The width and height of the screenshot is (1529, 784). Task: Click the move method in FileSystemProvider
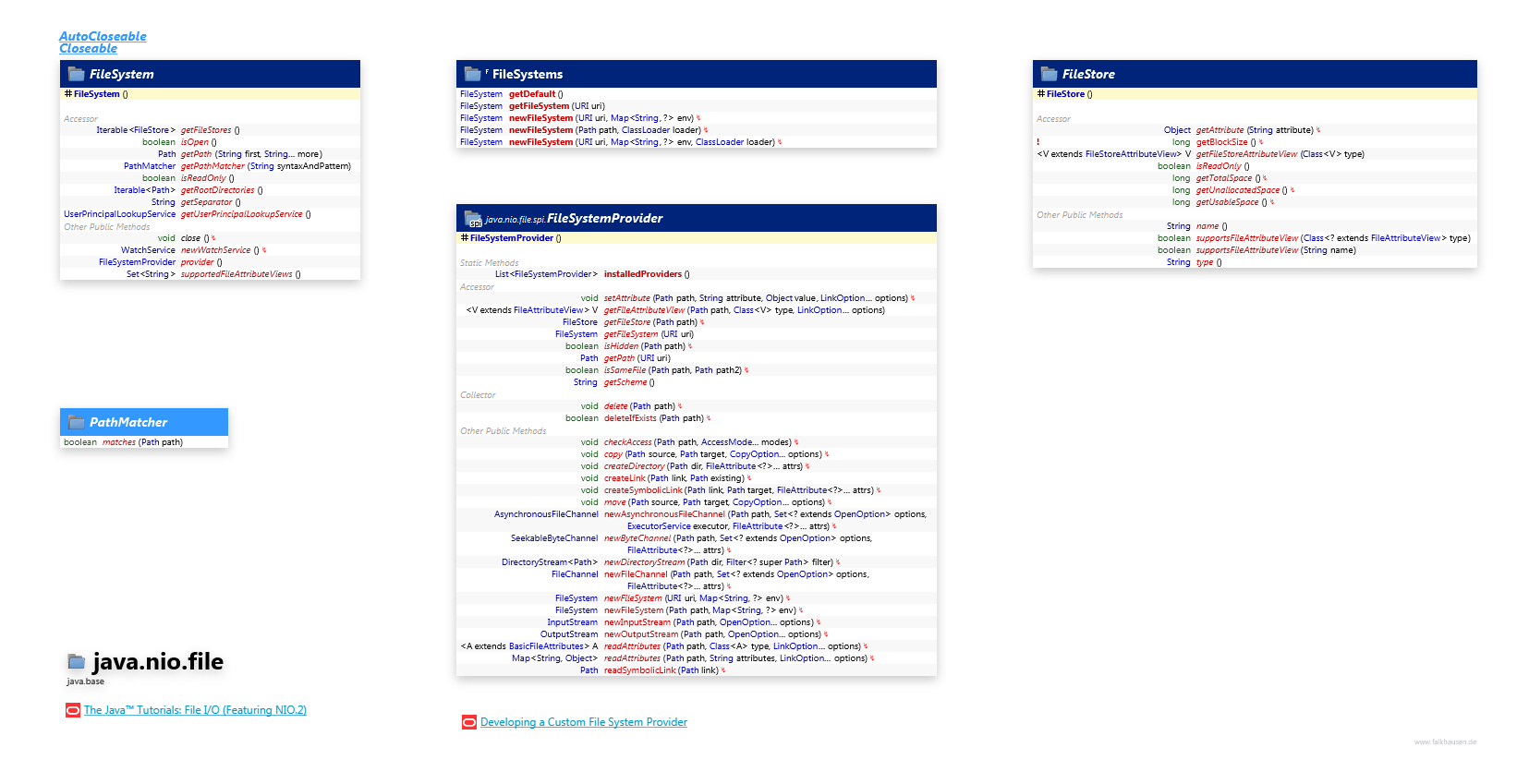point(615,502)
